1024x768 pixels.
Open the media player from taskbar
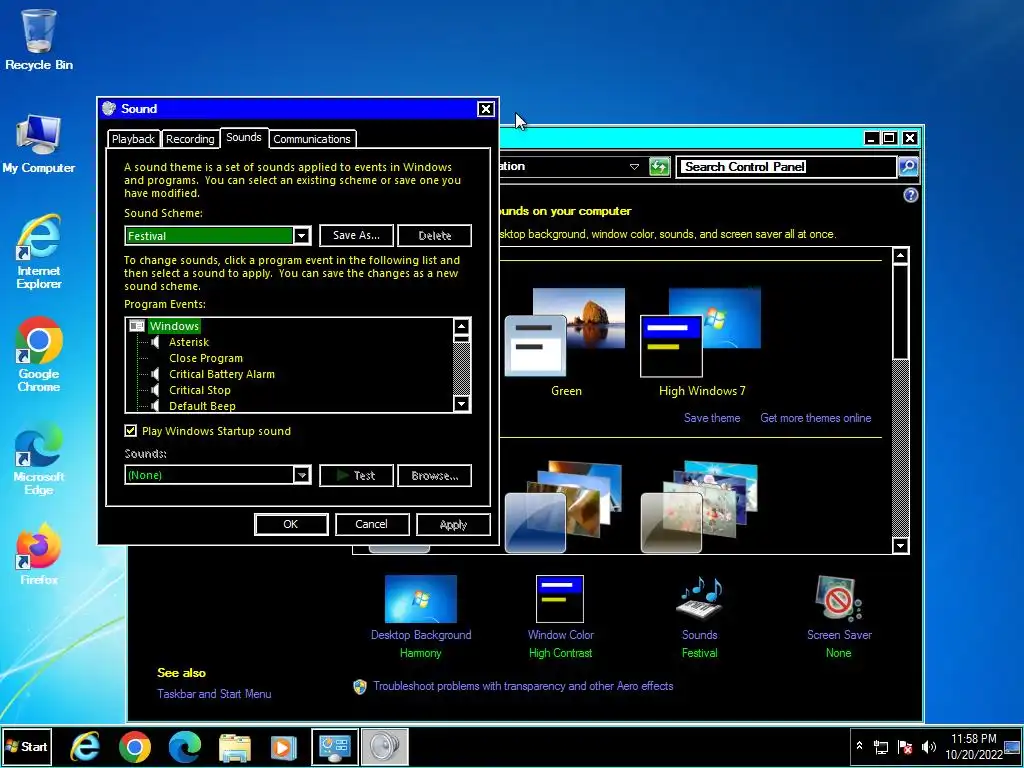284,747
